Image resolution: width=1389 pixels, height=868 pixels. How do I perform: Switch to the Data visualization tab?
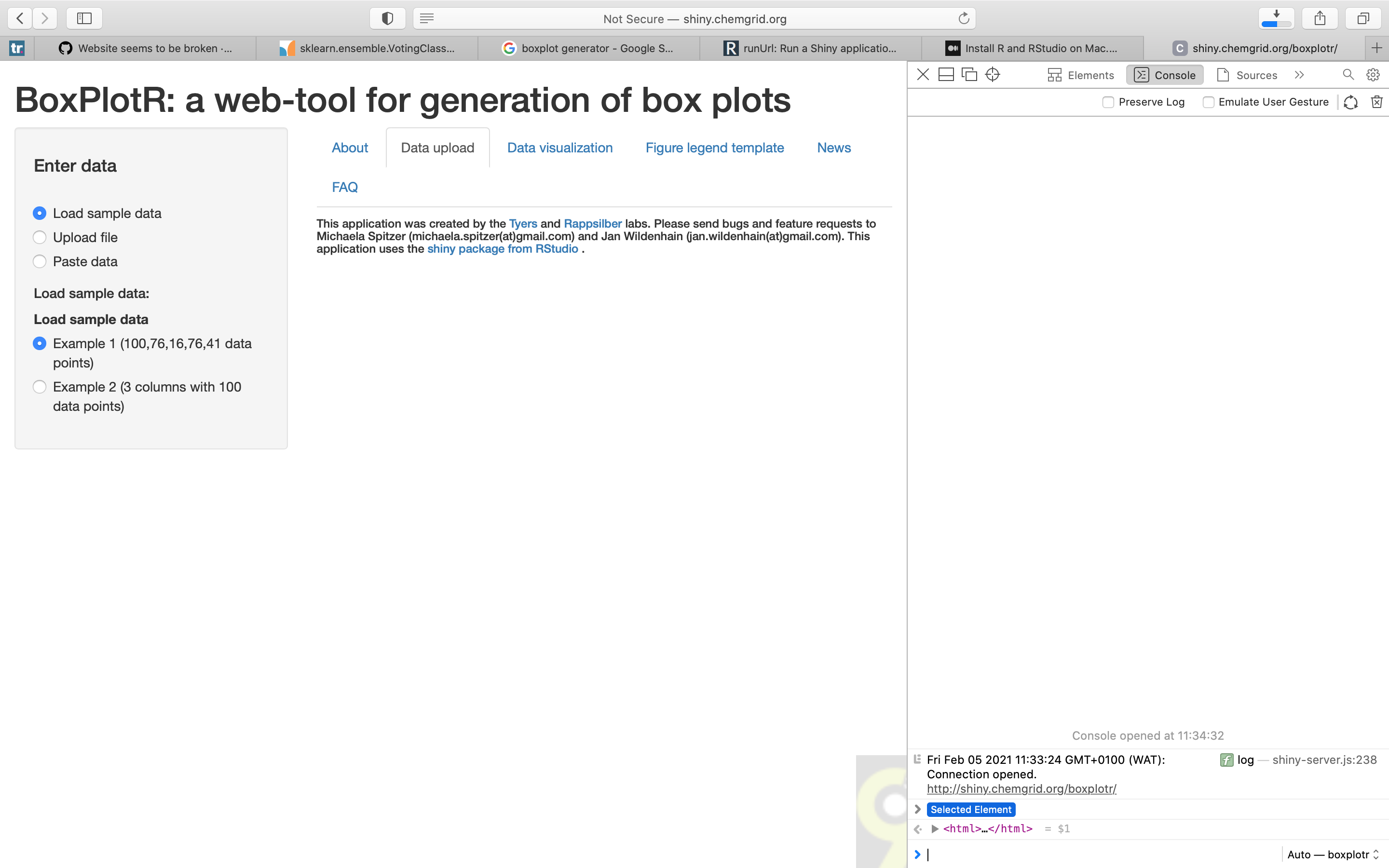559,148
